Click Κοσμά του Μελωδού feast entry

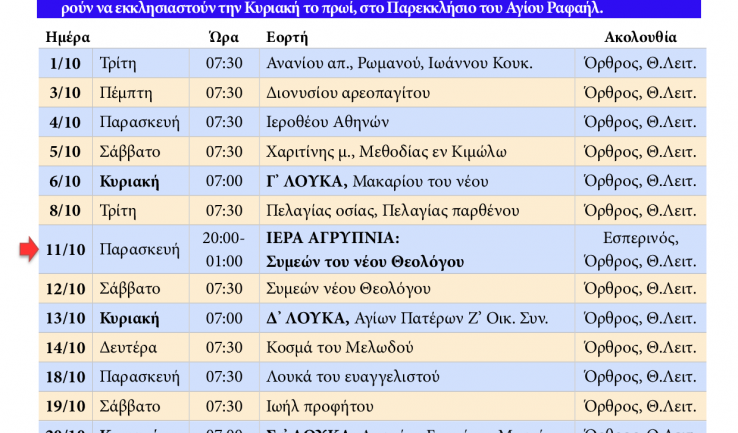pos(336,348)
